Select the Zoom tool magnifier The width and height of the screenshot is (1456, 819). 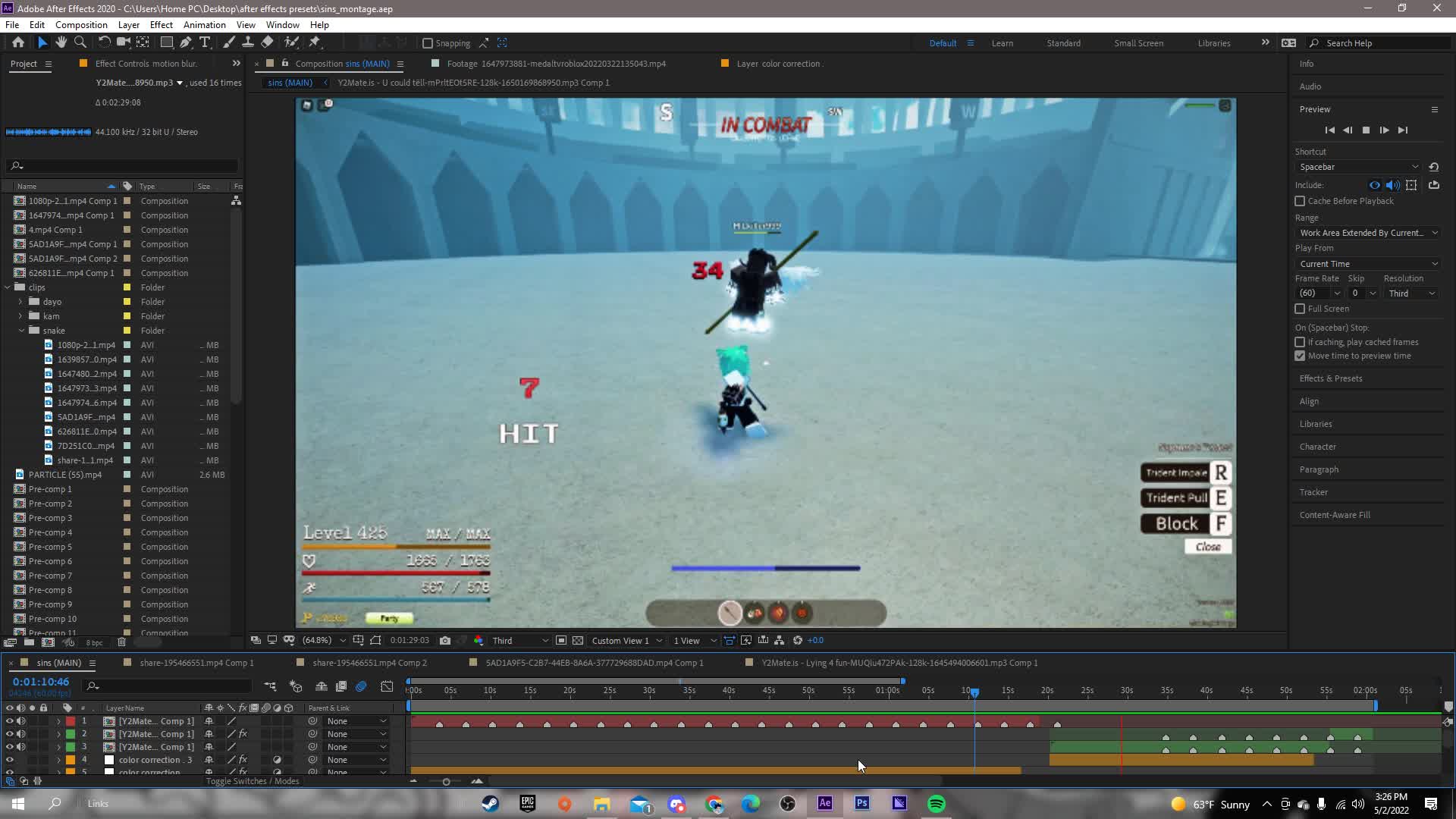pos(80,42)
